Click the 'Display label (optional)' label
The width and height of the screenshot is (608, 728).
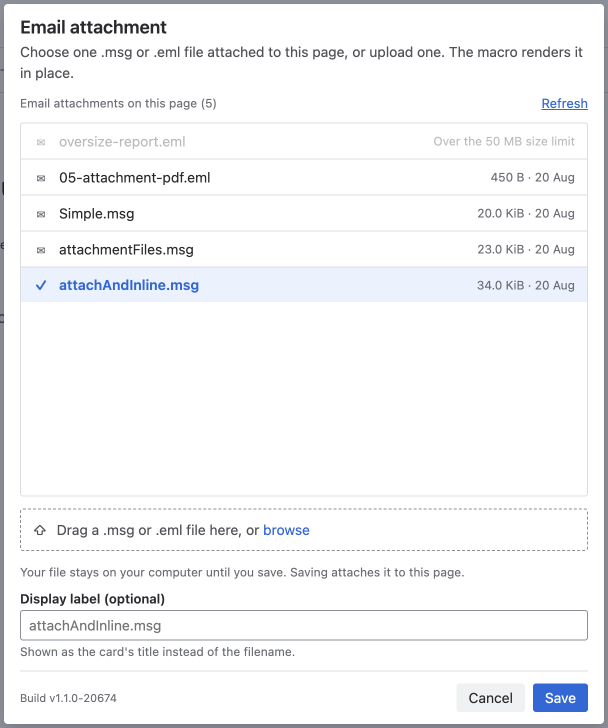93,599
